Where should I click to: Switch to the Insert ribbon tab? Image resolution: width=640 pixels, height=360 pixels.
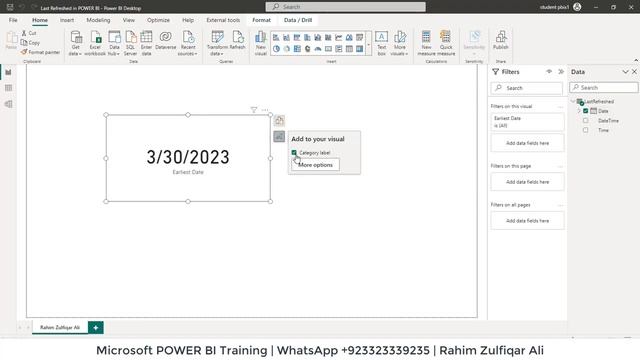[67, 20]
